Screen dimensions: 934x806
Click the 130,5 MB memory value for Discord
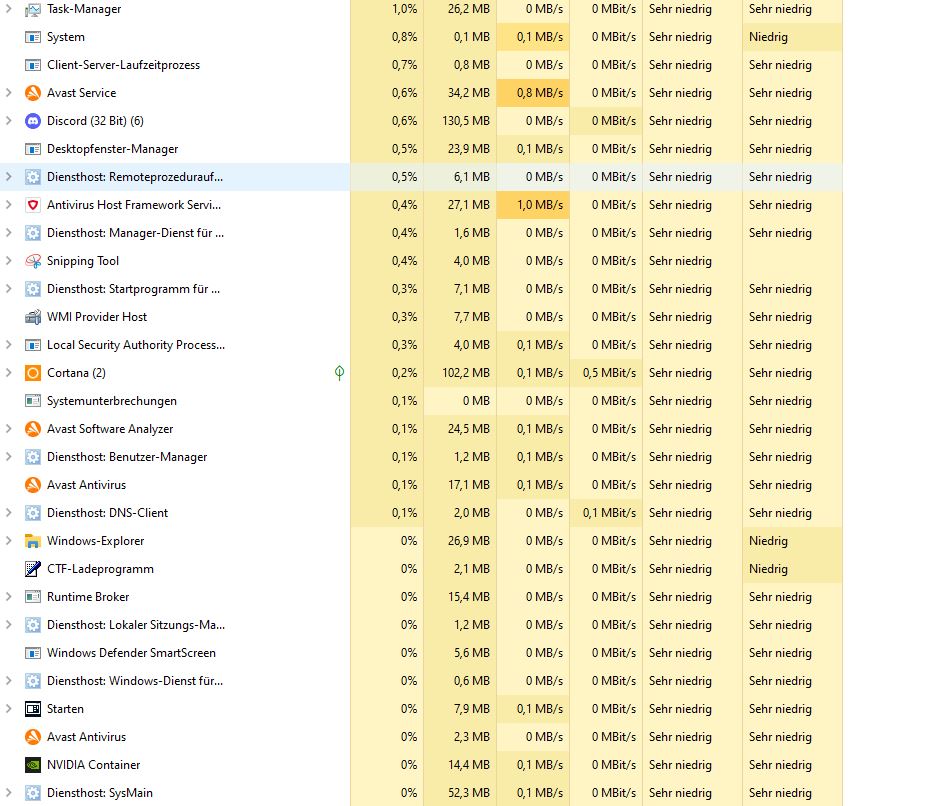coord(466,121)
